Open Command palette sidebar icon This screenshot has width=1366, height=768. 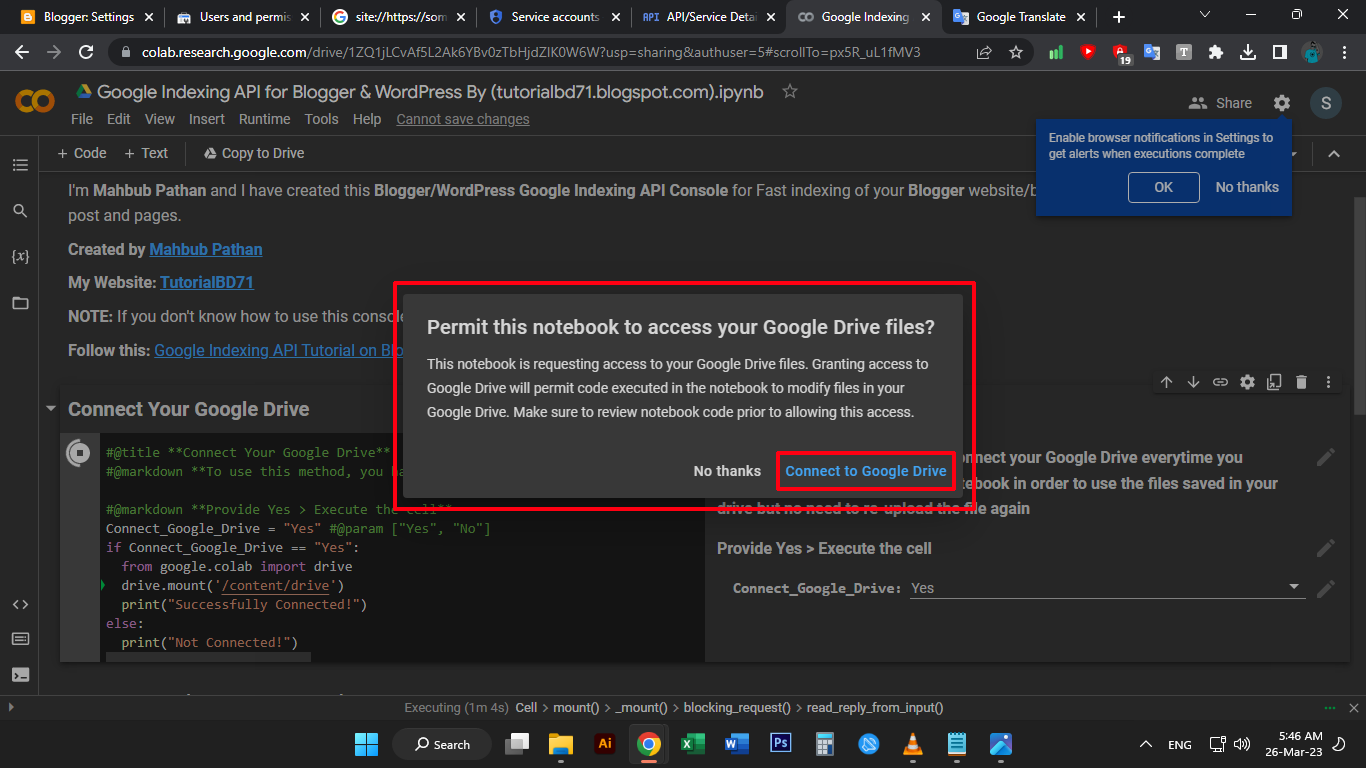[x=20, y=639]
